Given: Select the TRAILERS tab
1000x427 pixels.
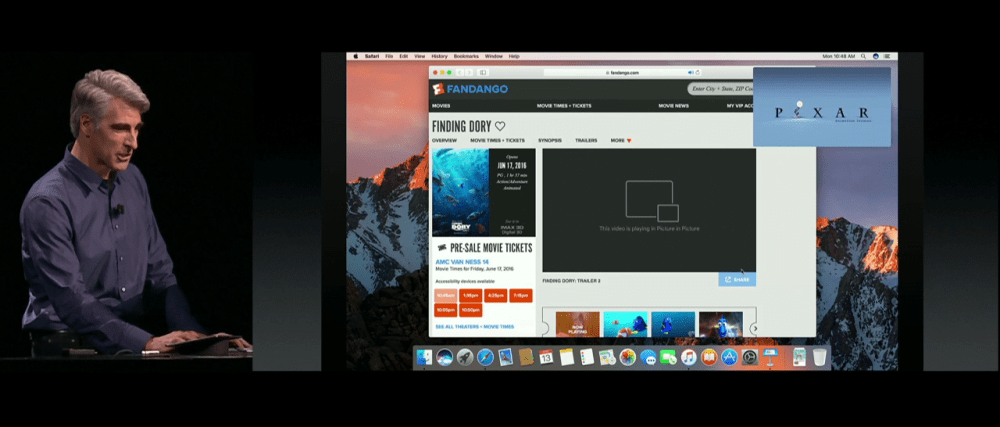Looking at the screenshot, I should pyautogui.click(x=586, y=140).
